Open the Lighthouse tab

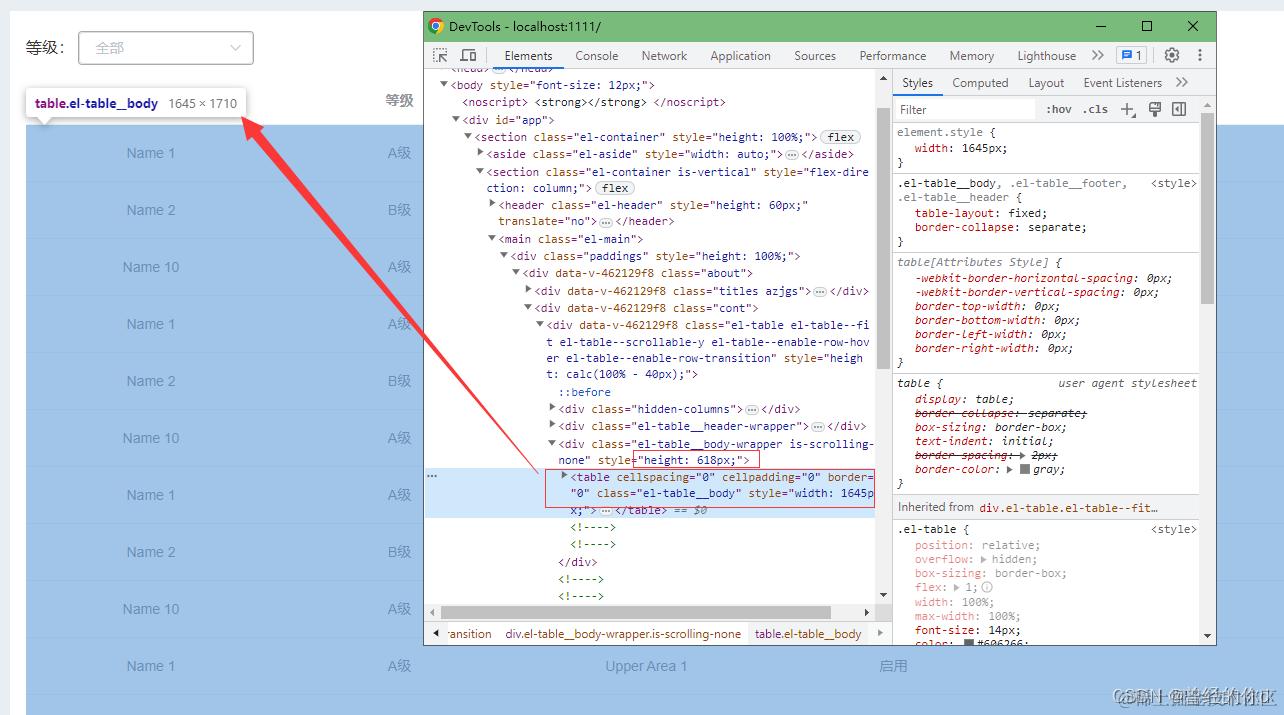(1046, 56)
